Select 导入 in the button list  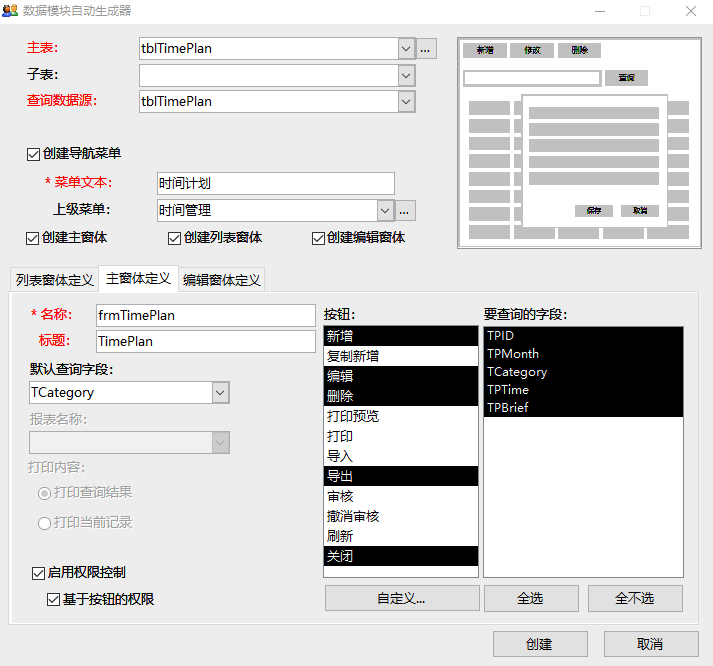pos(401,456)
